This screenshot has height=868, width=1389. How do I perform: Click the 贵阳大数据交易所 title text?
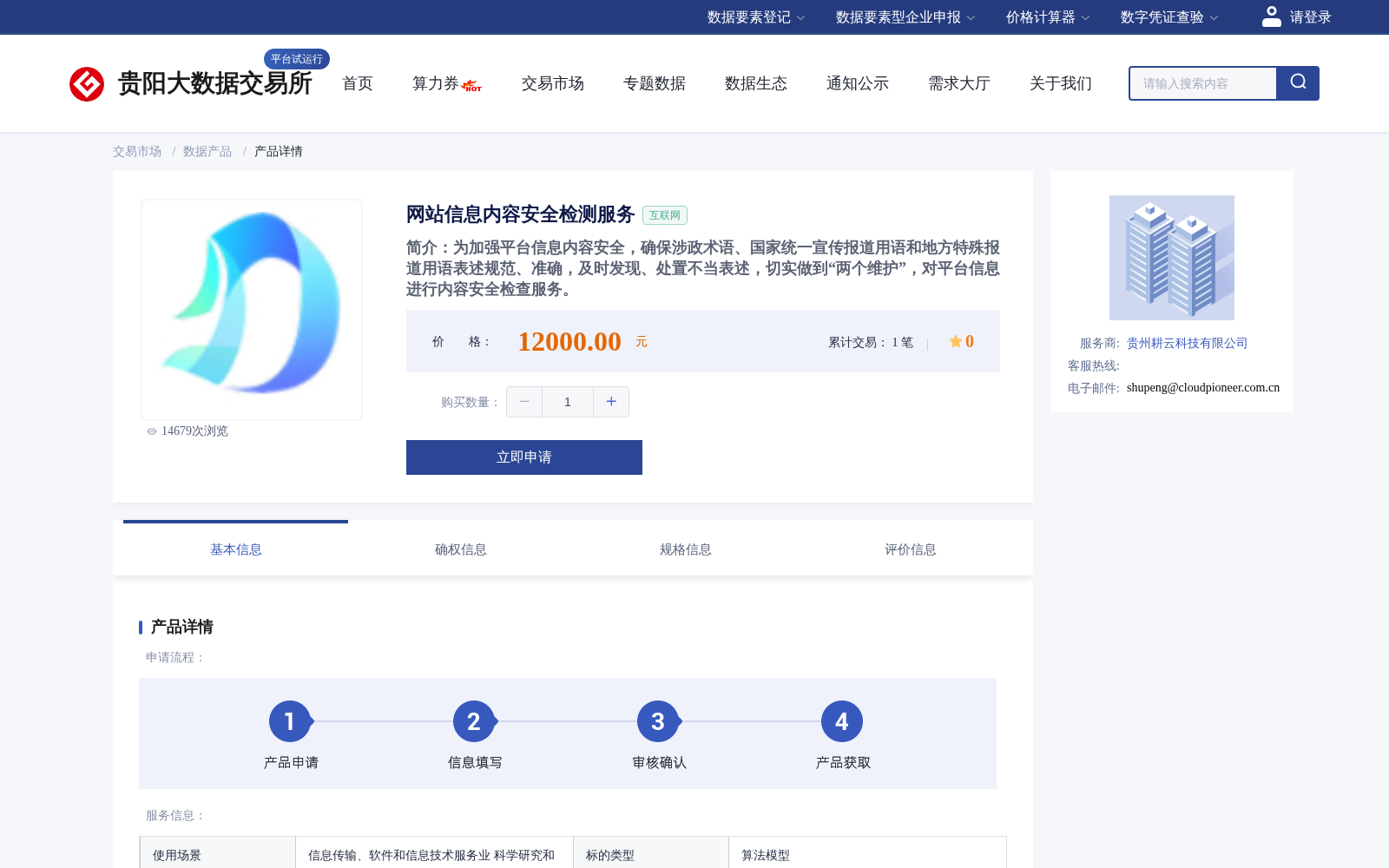click(x=214, y=83)
